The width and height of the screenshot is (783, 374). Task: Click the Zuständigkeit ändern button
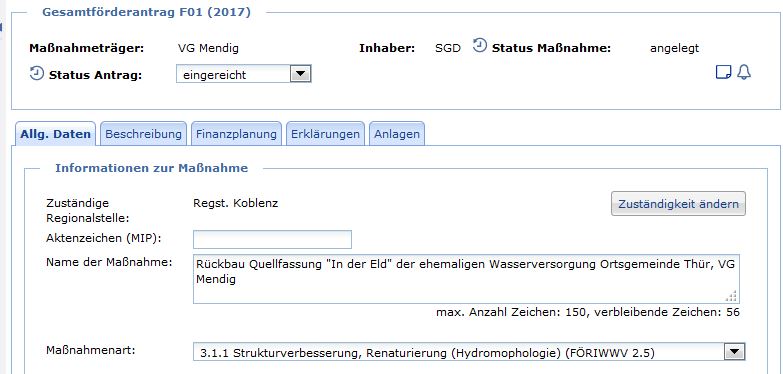coord(678,204)
